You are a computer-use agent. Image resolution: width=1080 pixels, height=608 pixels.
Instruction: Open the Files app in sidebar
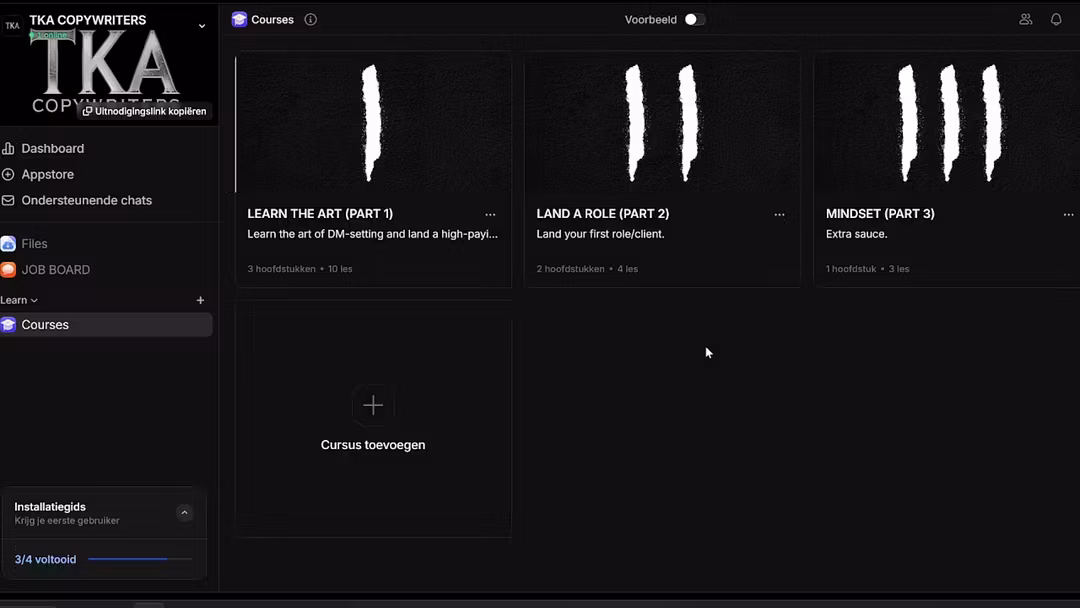[34, 243]
